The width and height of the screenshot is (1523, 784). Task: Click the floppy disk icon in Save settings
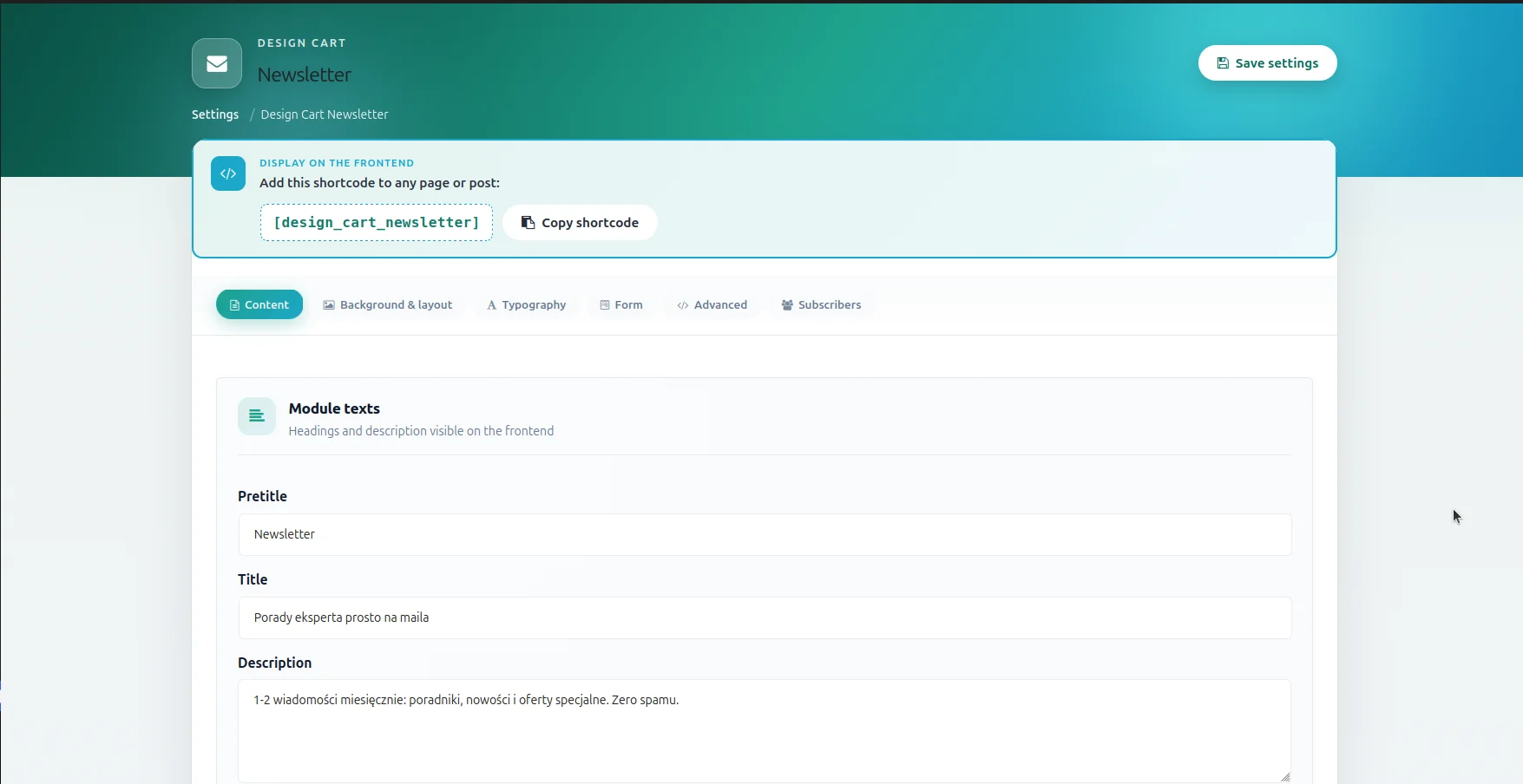(1223, 63)
